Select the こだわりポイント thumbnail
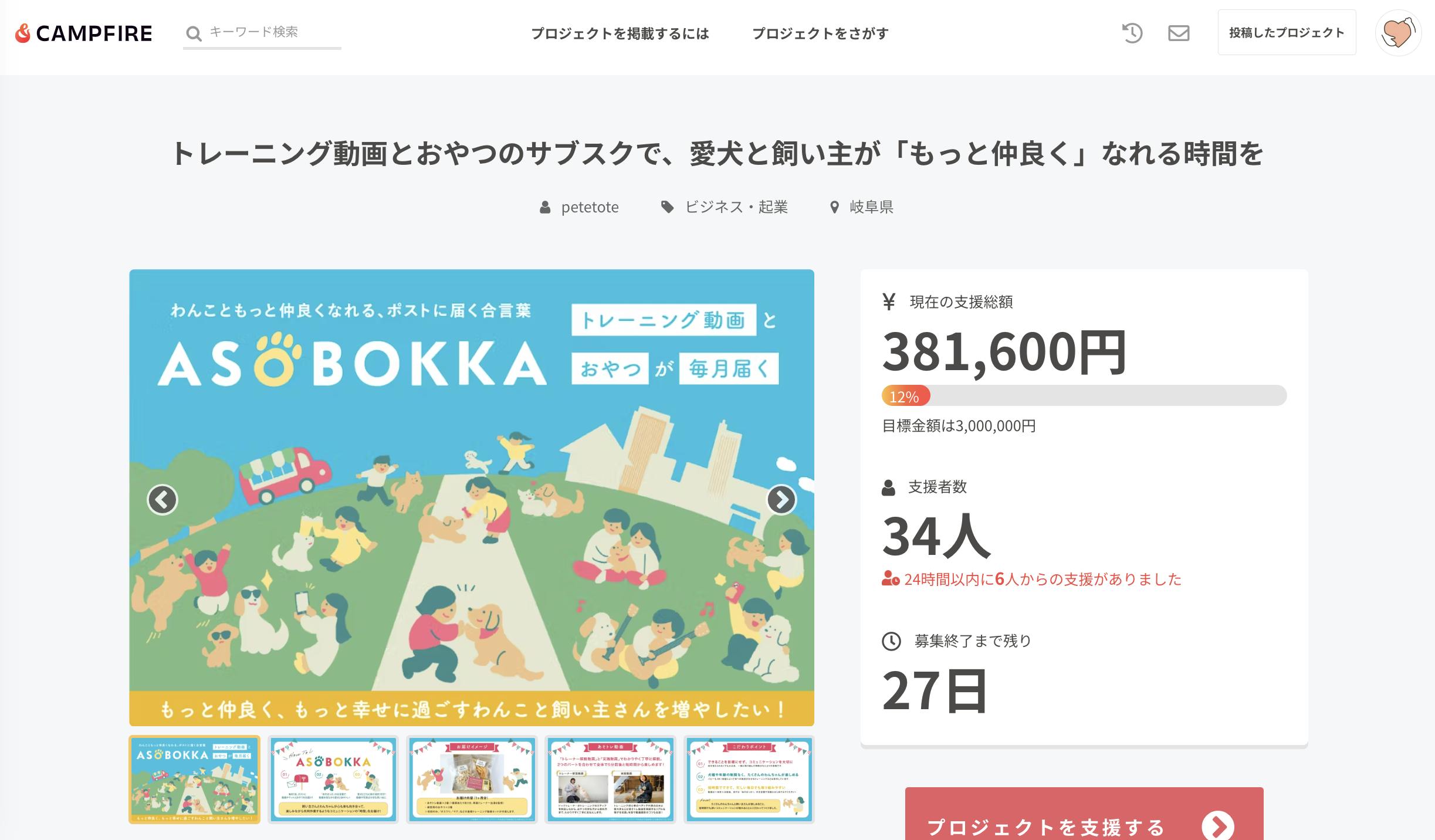This screenshot has width=1435, height=840. pyautogui.click(x=749, y=779)
